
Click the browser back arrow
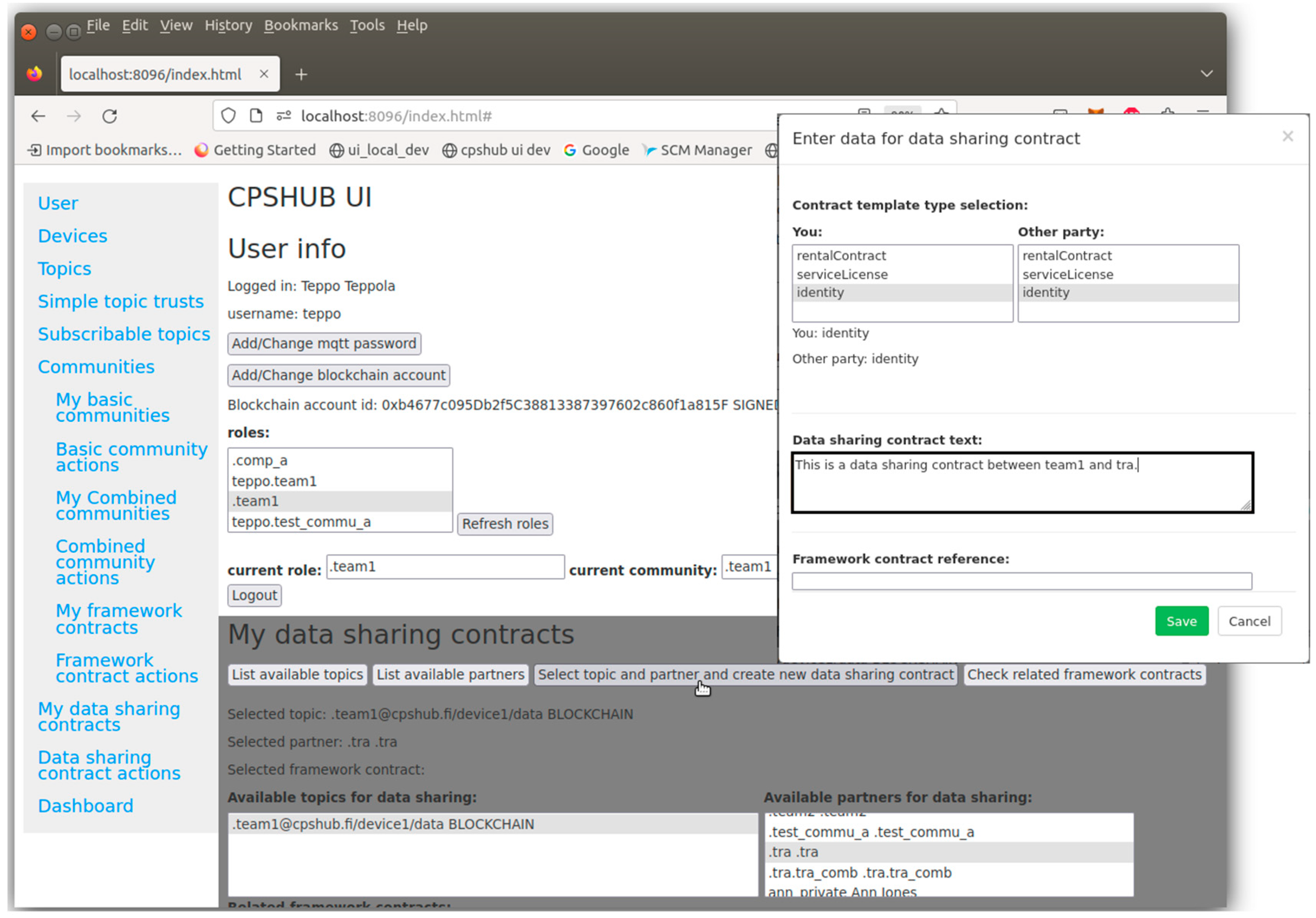pos(38,116)
